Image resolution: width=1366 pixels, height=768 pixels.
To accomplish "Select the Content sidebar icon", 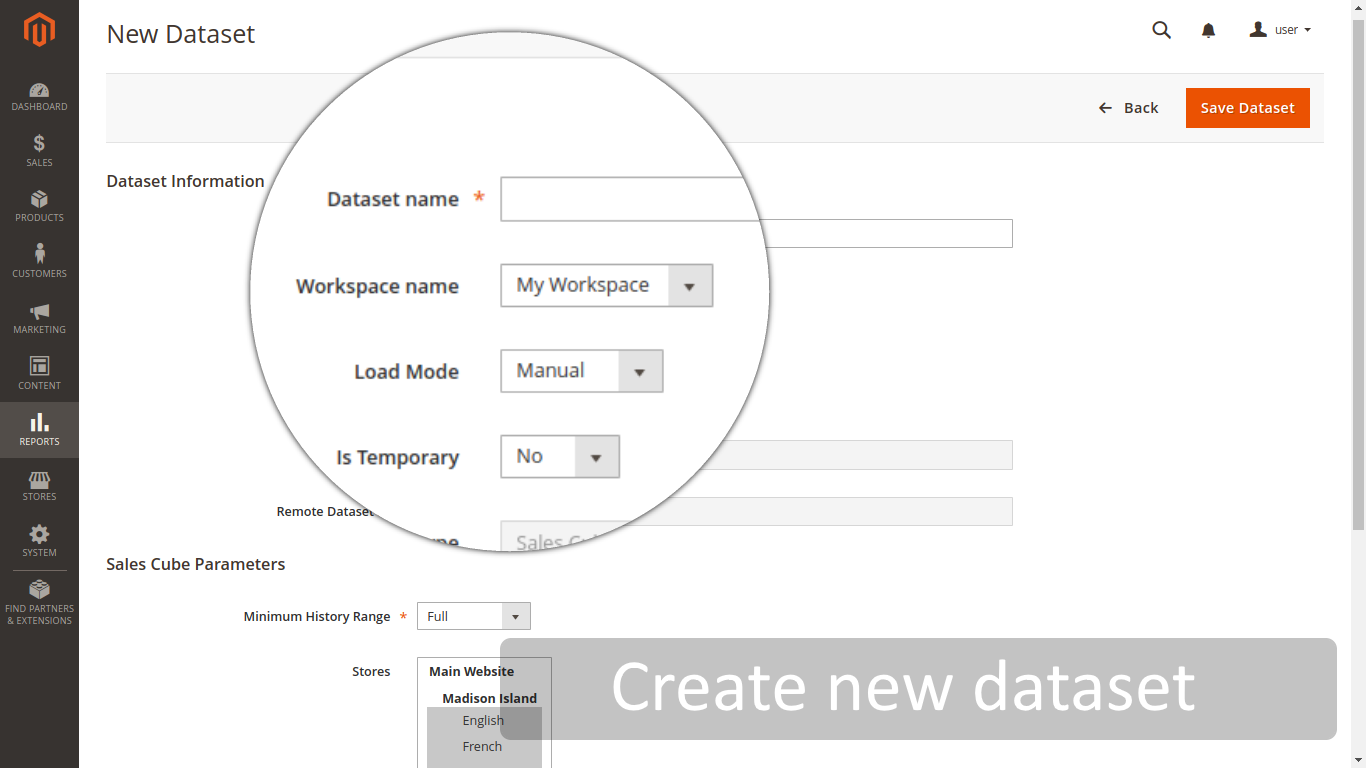I will pyautogui.click(x=39, y=375).
